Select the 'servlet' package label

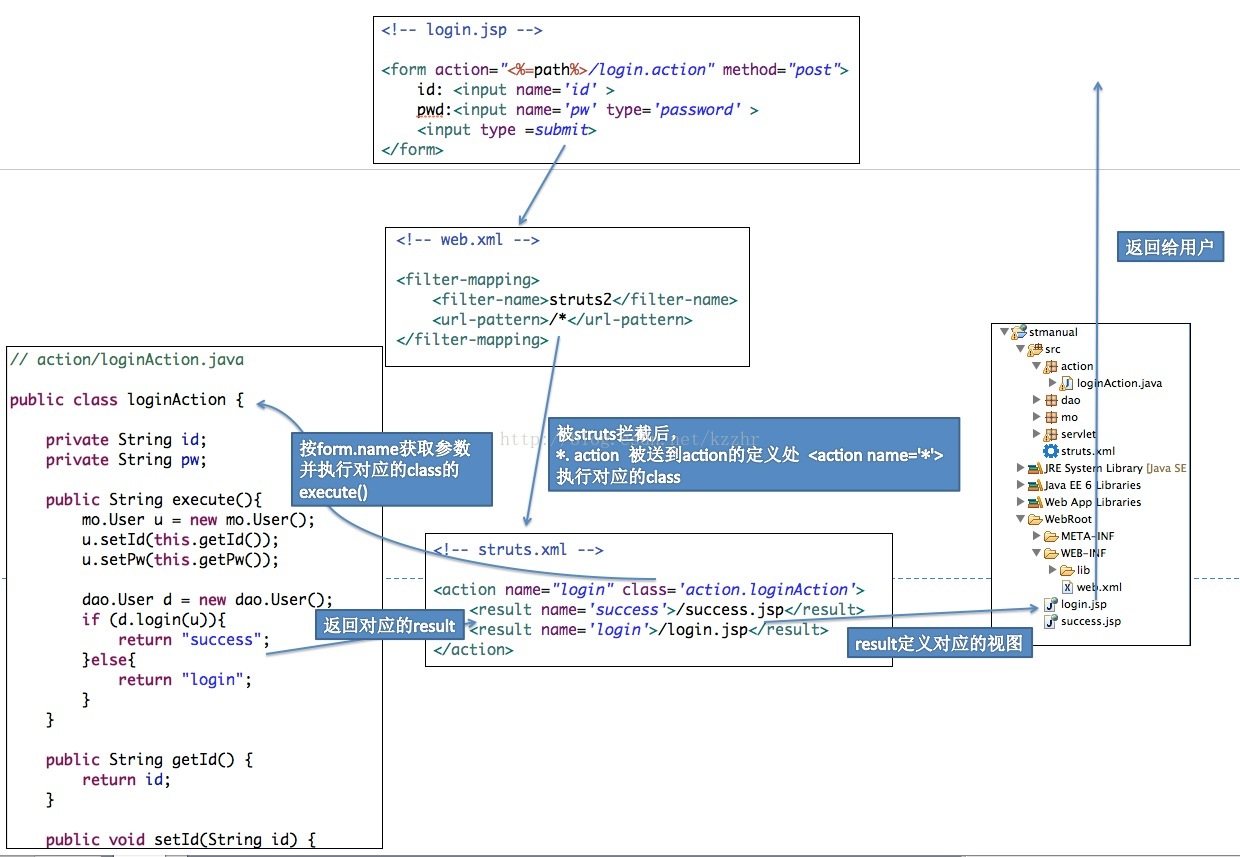pos(1078,434)
